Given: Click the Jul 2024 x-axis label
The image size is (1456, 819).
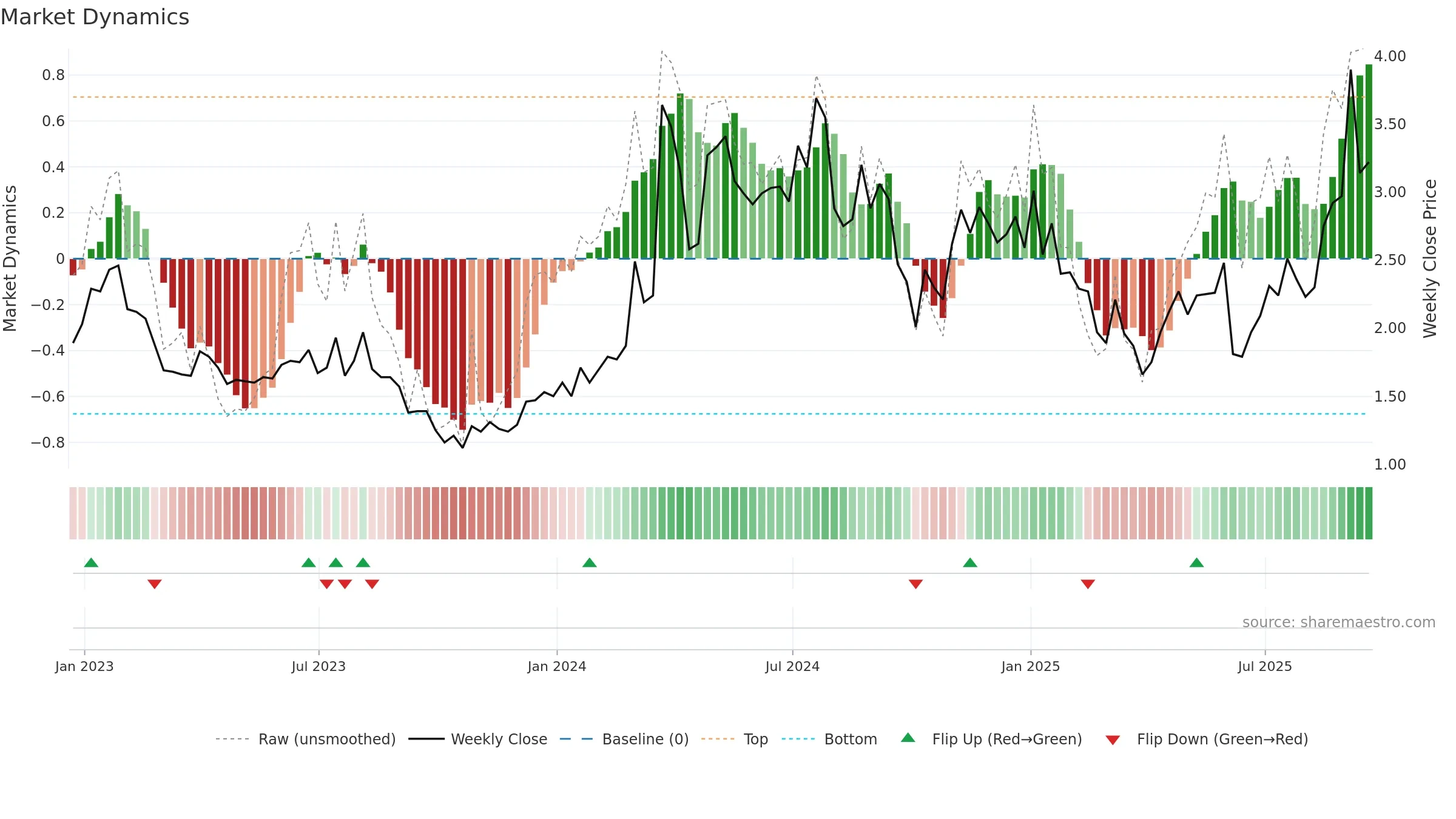Looking at the screenshot, I should coord(792,666).
